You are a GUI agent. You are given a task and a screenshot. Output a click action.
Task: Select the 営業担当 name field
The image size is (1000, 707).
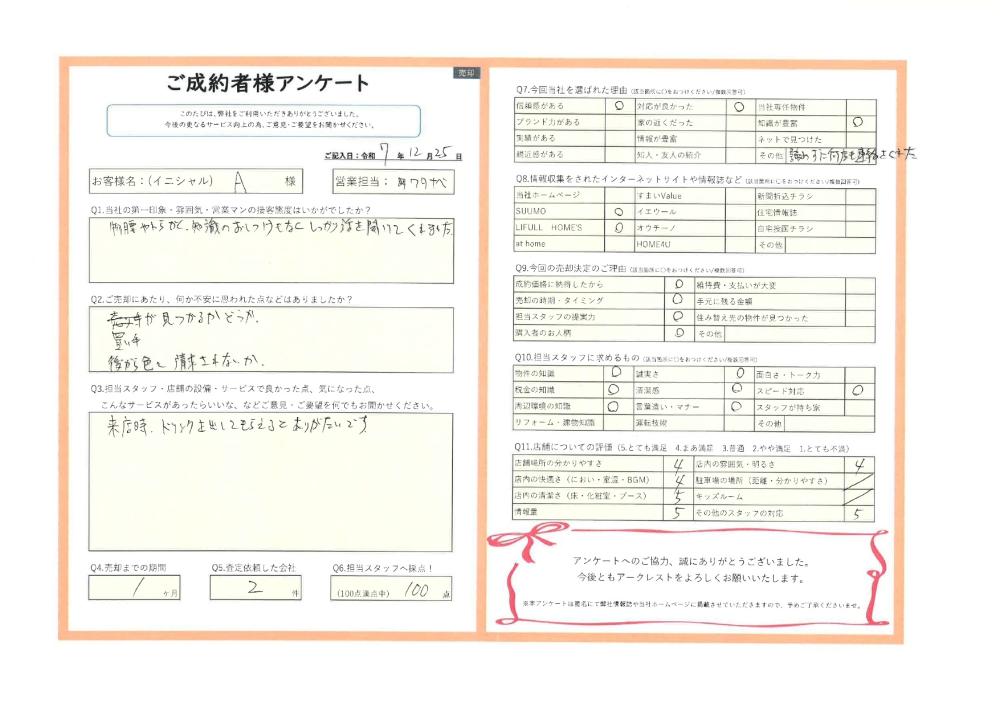coord(420,182)
